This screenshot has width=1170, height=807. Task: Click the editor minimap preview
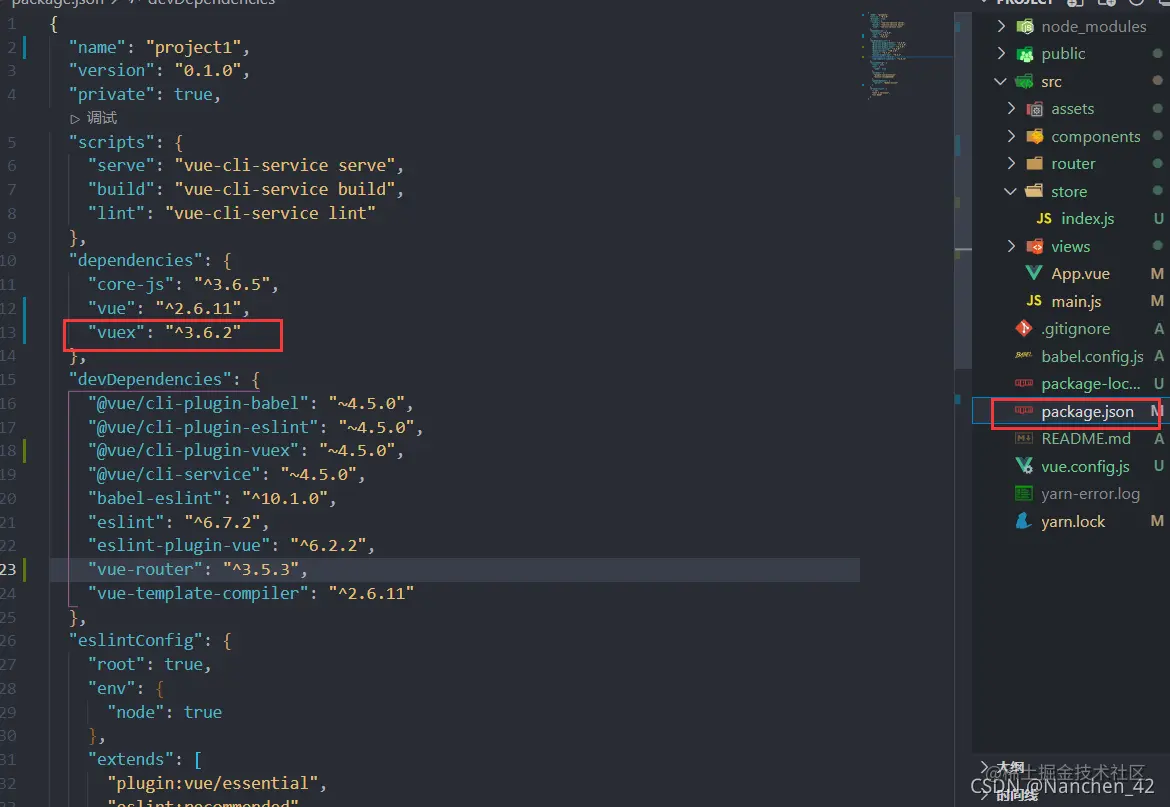pyautogui.click(x=887, y=56)
